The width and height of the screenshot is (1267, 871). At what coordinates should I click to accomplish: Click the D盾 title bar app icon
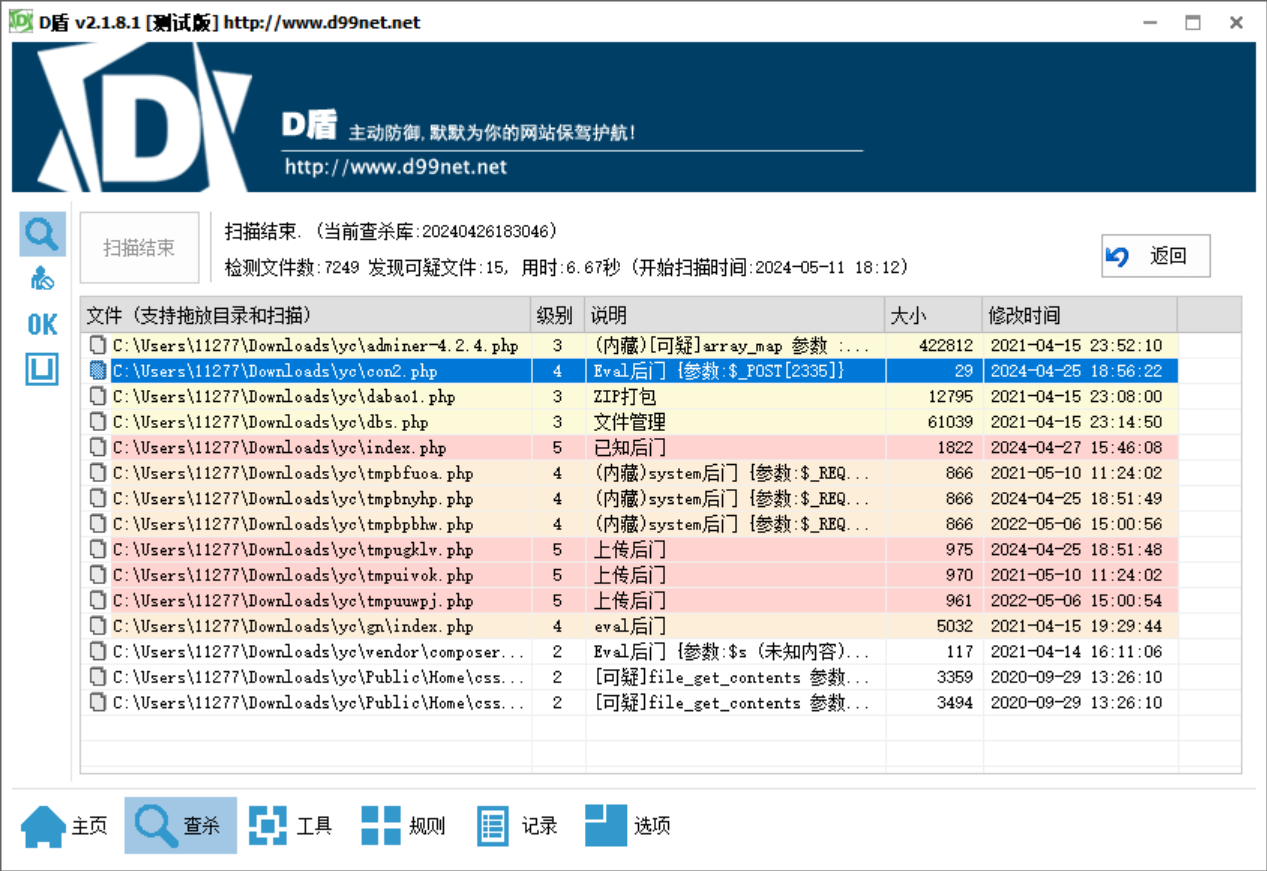coord(20,21)
